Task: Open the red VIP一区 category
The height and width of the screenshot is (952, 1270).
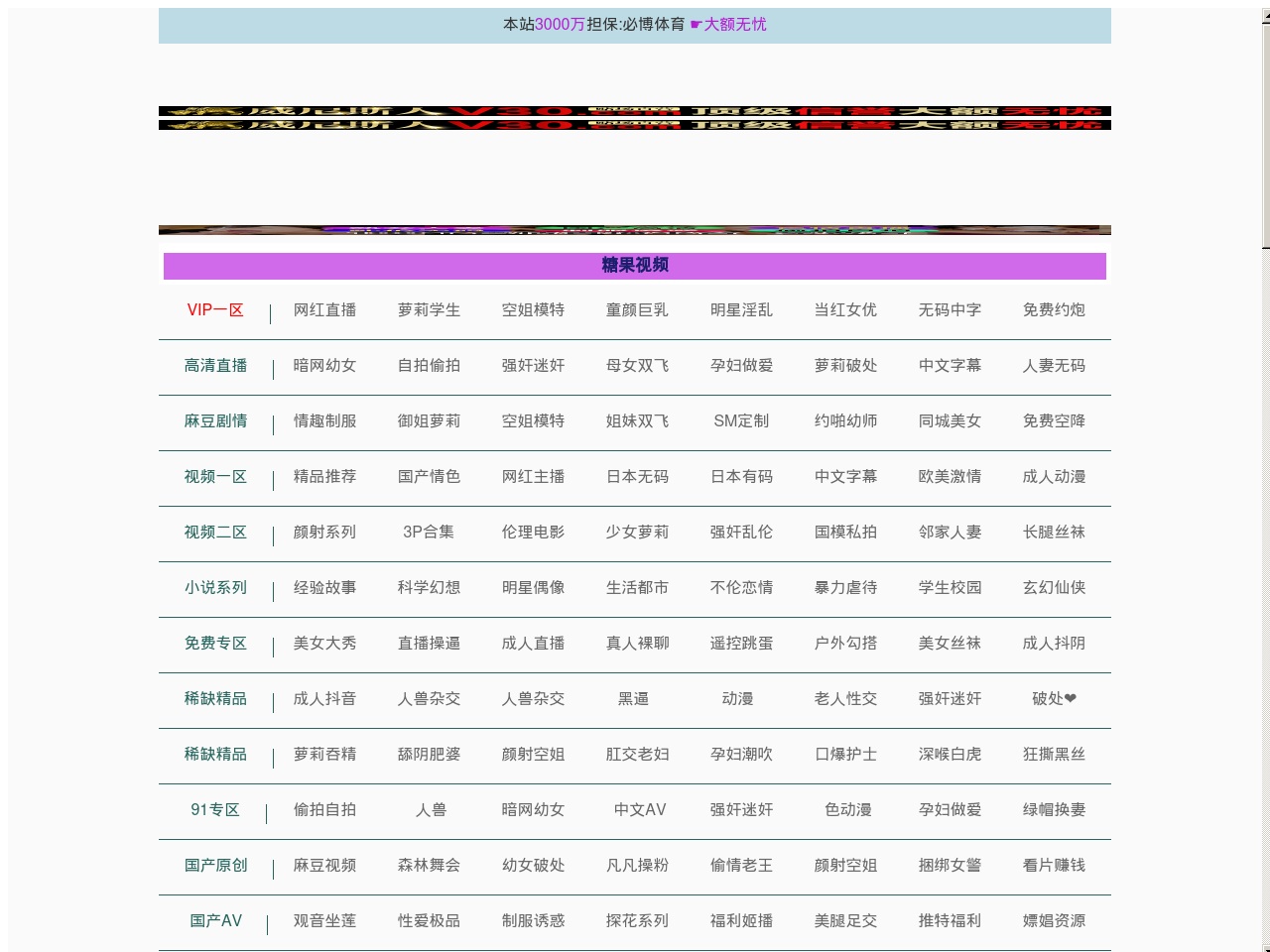Action: tap(215, 310)
